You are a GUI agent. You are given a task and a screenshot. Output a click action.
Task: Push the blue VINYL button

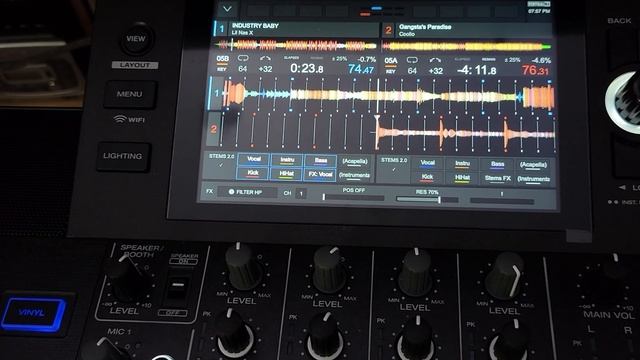(x=33, y=313)
